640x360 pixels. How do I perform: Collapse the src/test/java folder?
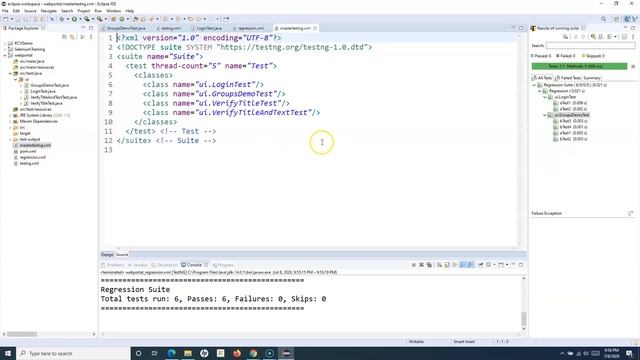(10, 73)
